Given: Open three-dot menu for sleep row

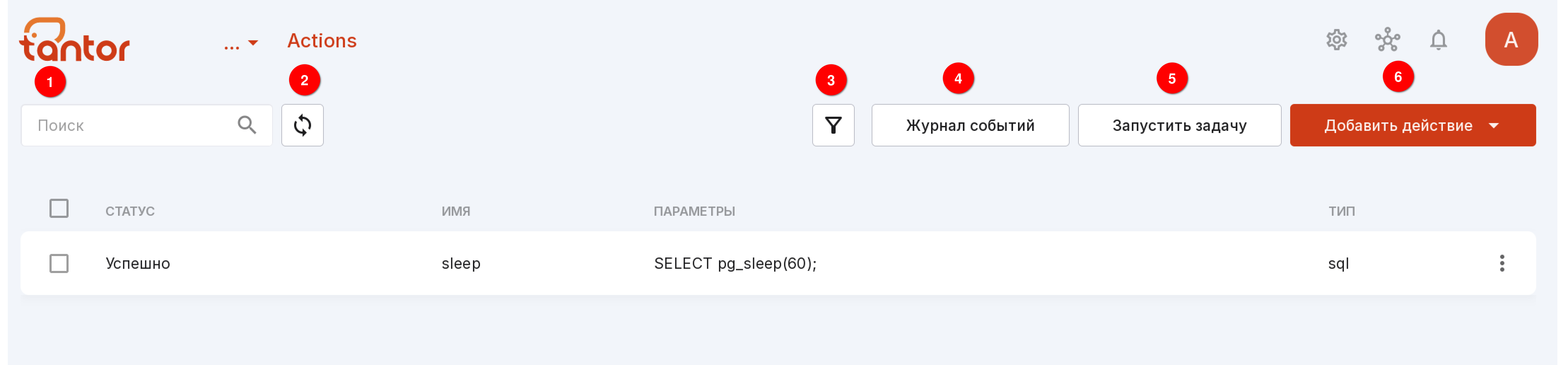Looking at the screenshot, I should [1502, 263].
